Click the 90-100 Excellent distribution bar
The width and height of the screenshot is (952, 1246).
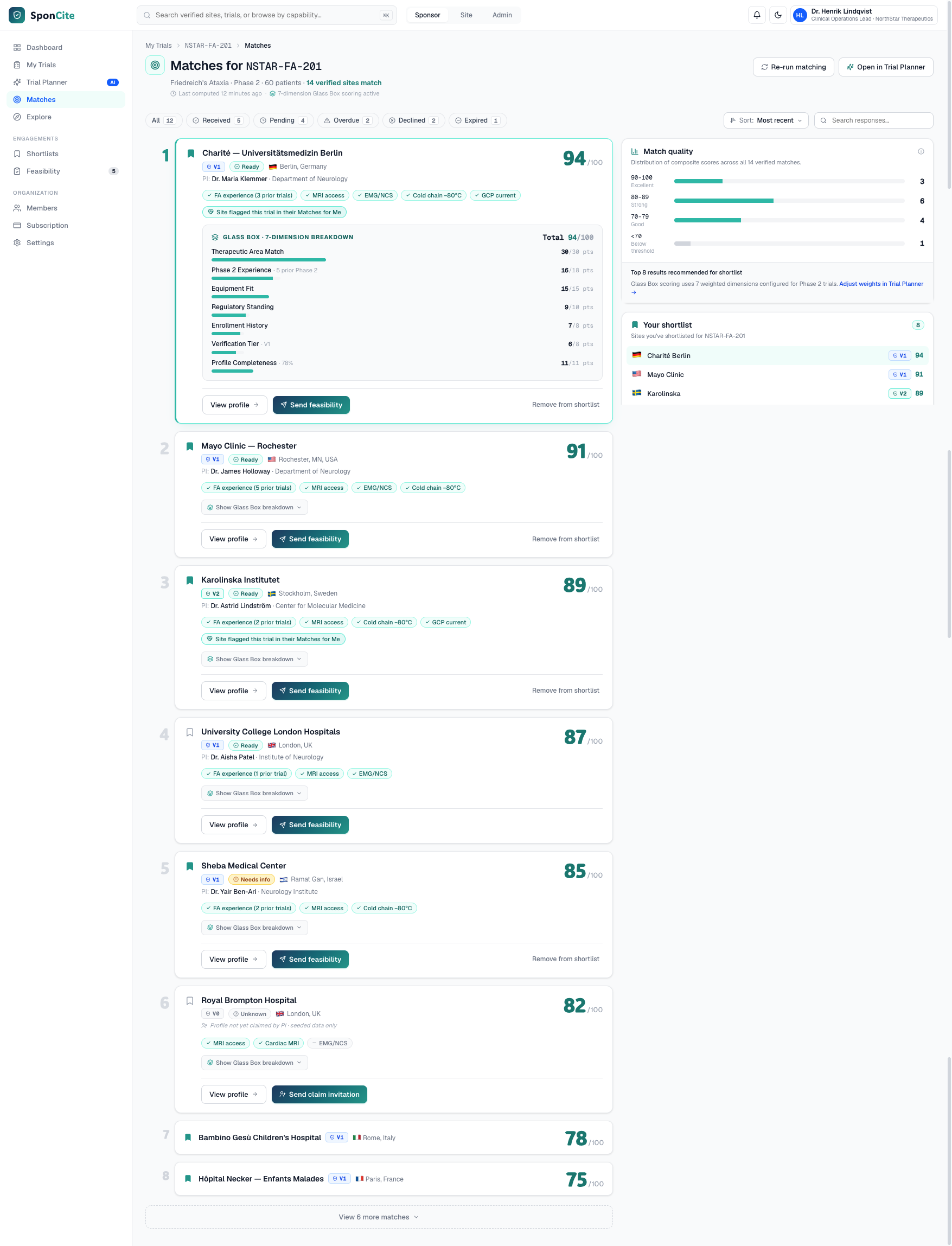pos(789,181)
